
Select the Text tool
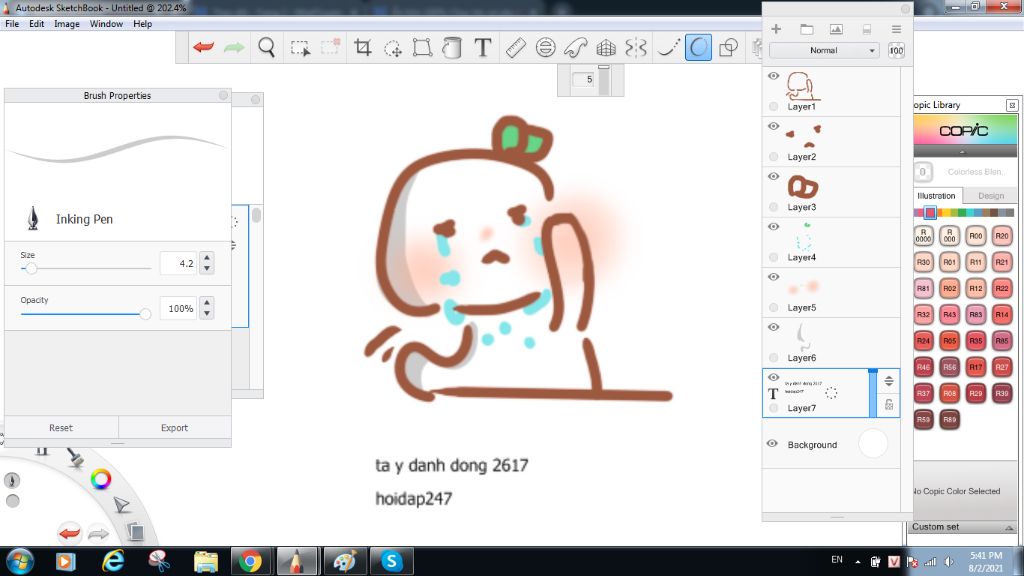point(482,47)
